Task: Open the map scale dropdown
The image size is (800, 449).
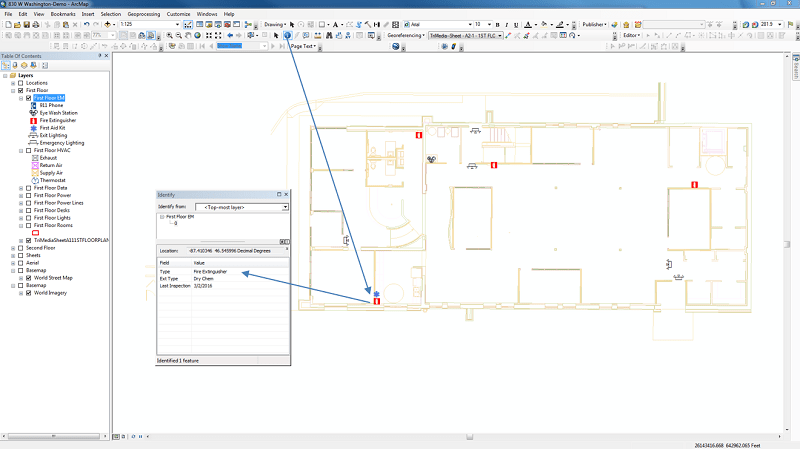Action: 177,24
